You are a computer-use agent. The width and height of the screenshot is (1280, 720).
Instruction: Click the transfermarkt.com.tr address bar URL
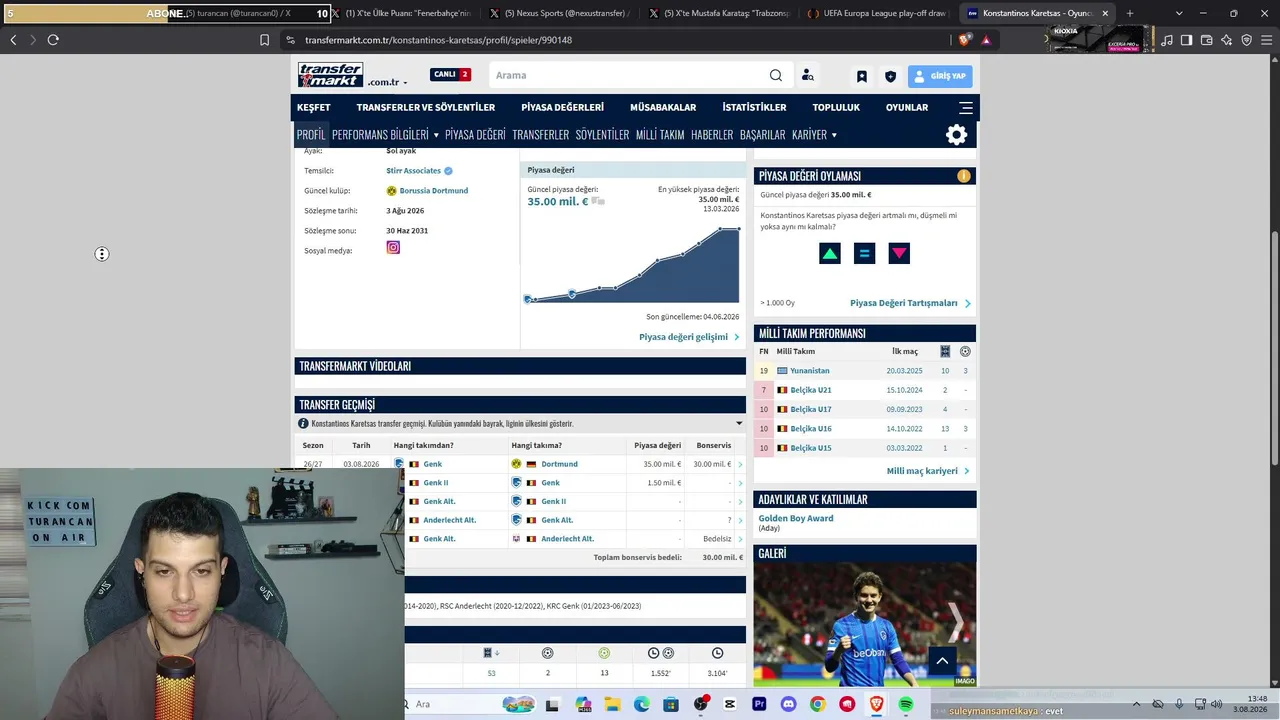coord(438,40)
